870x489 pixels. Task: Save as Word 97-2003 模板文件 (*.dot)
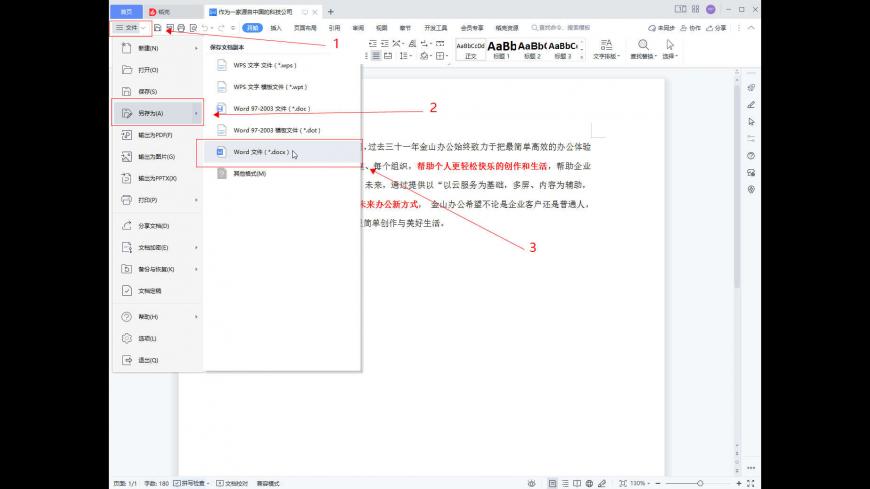click(x=282, y=130)
